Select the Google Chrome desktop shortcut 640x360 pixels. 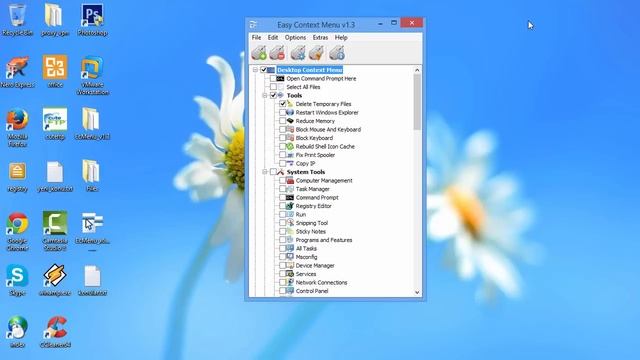point(17,231)
